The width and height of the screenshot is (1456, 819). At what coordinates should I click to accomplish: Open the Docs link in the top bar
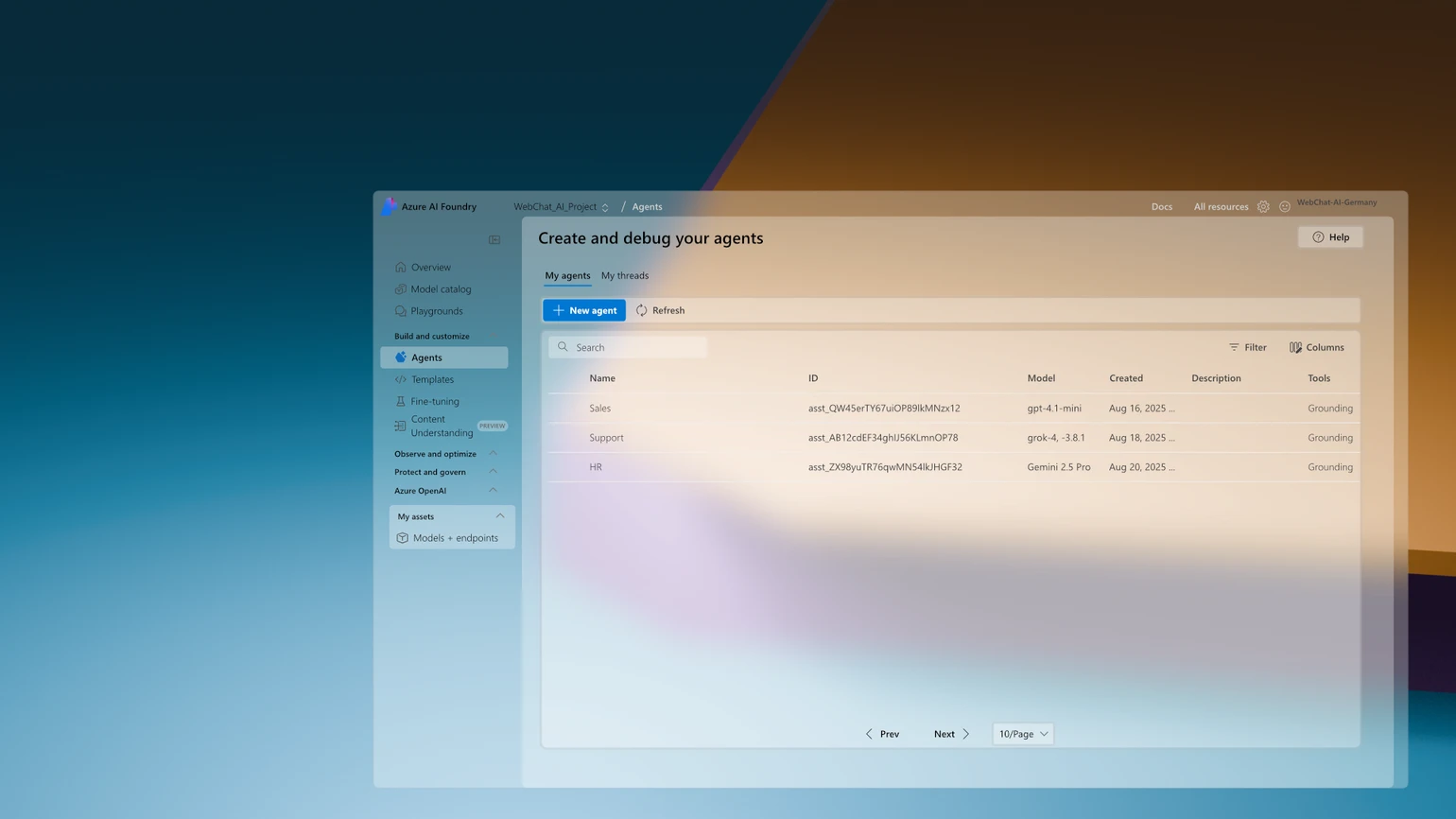tap(1162, 206)
